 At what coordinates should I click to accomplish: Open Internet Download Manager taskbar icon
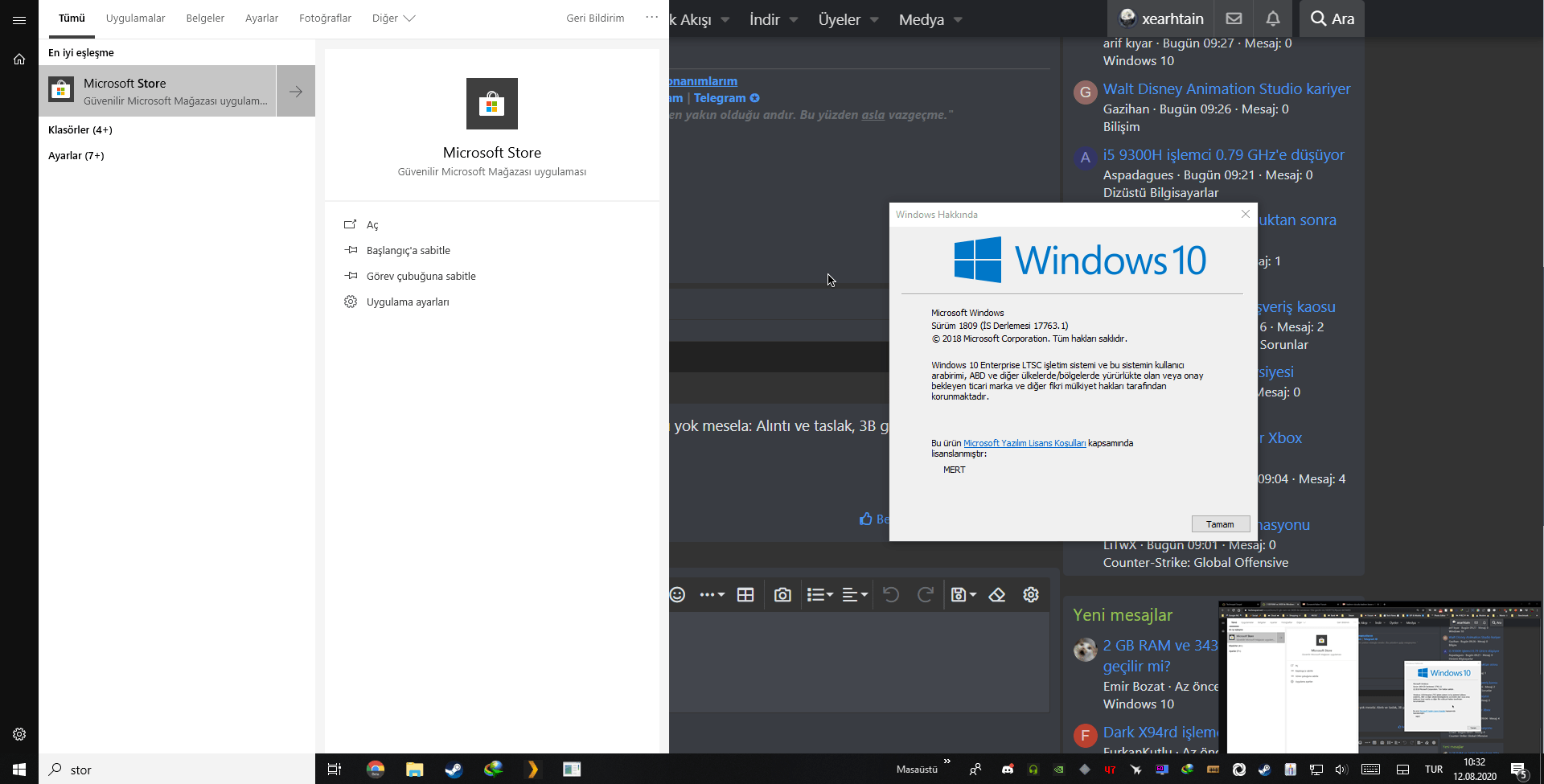click(x=493, y=770)
